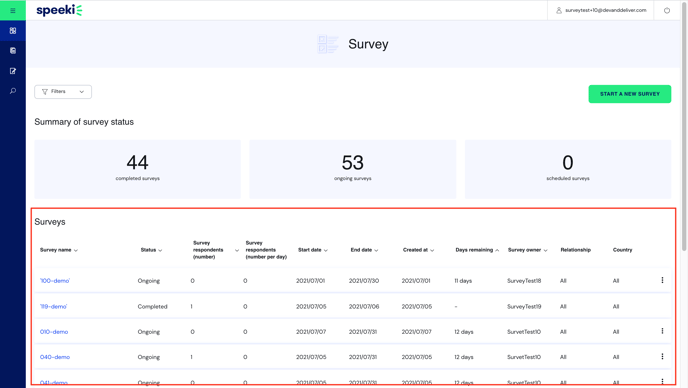This screenshot has width=688, height=388.
Task: Click end date 2021/07/06
Action: (x=364, y=306)
